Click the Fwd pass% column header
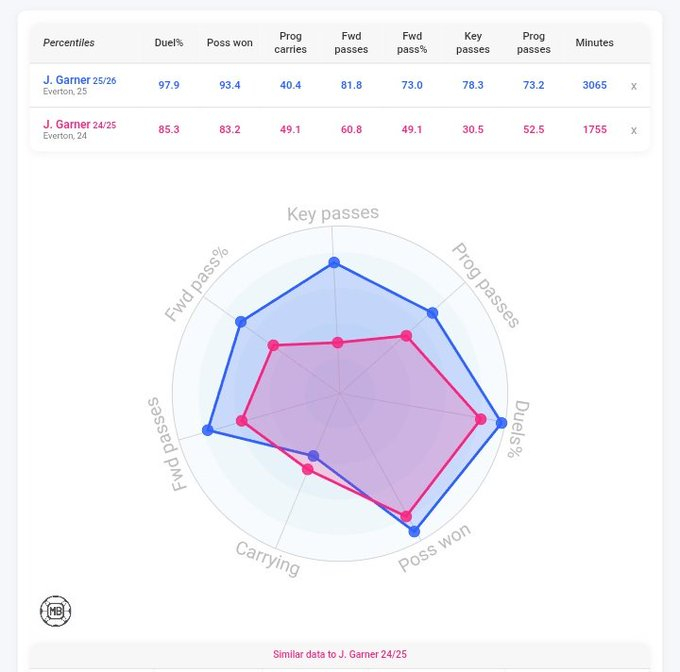 coord(412,43)
